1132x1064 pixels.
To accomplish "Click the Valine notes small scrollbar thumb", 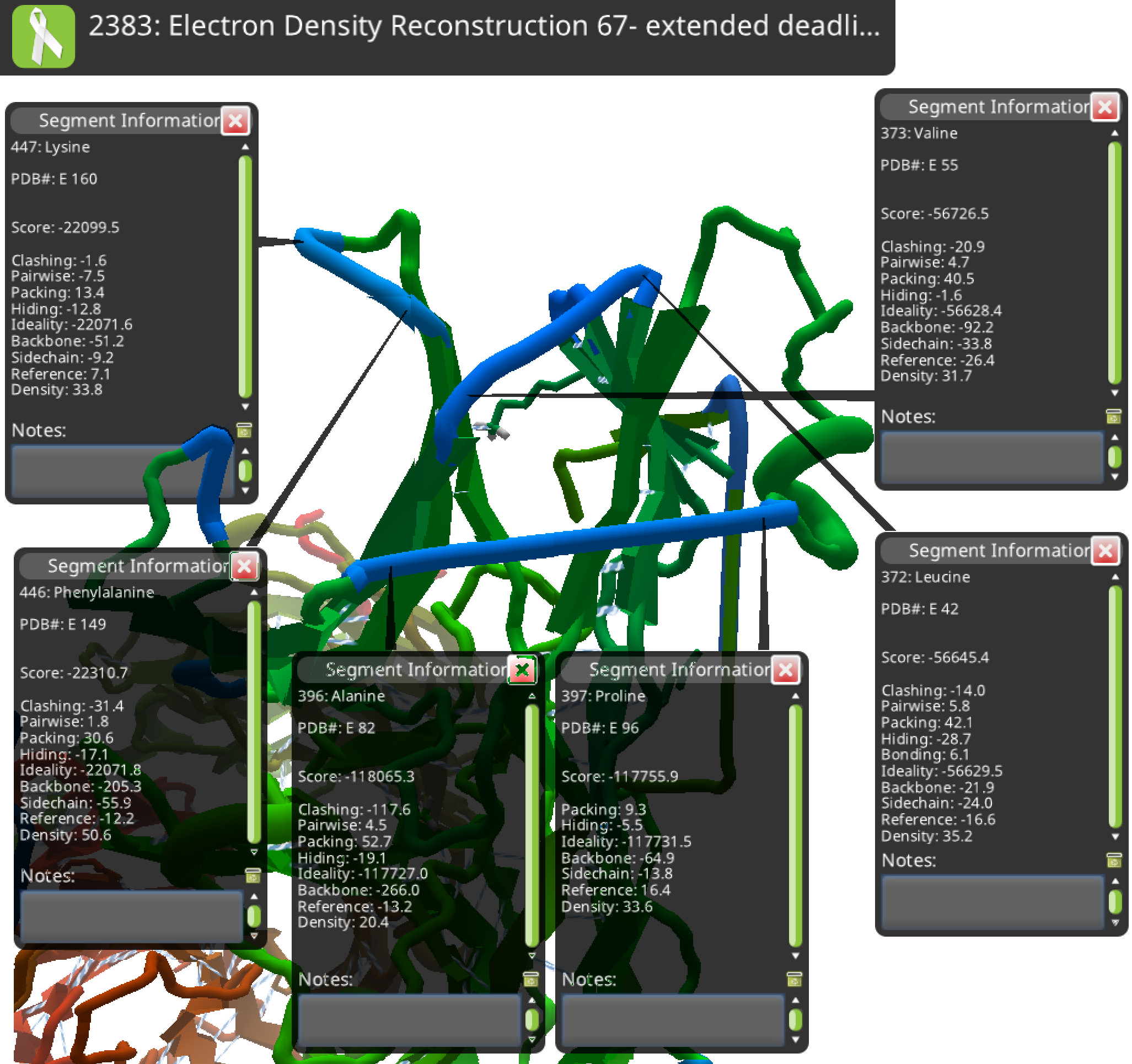I will pyautogui.click(x=1114, y=456).
